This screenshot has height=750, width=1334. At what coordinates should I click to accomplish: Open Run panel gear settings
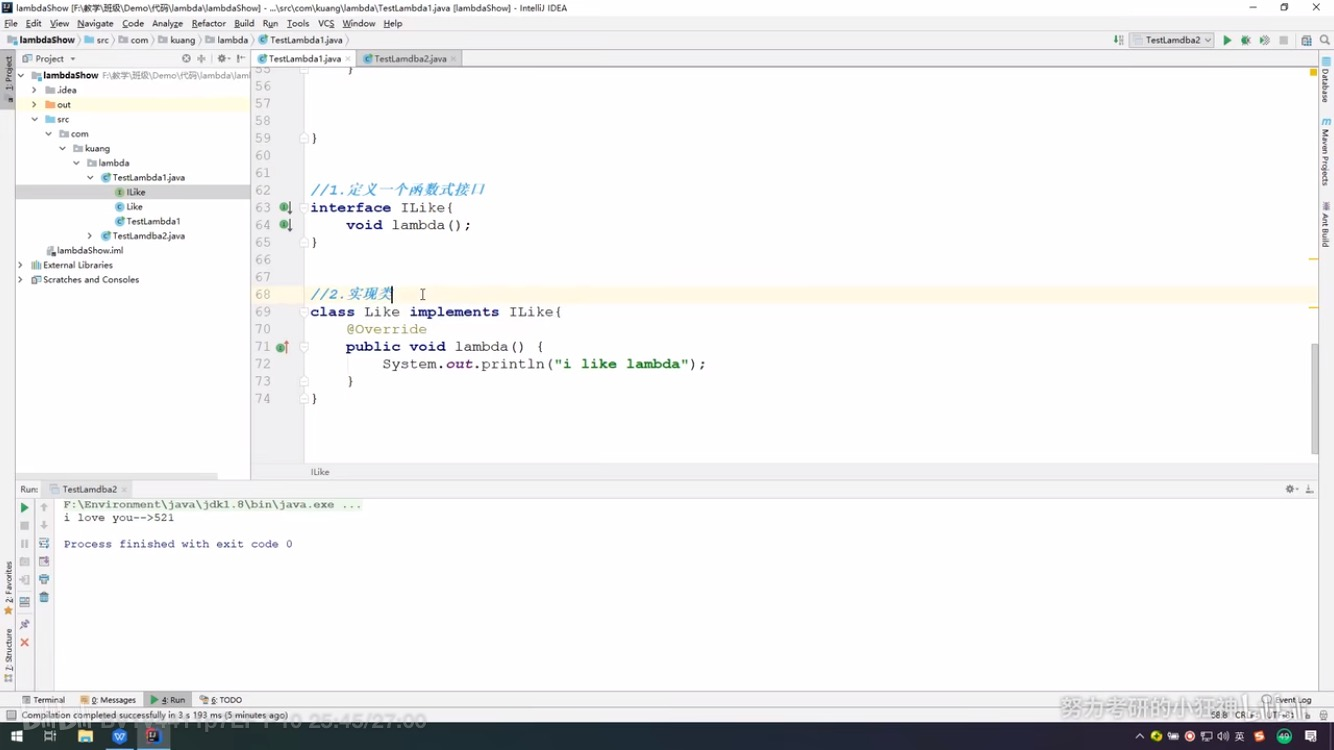(x=1291, y=489)
